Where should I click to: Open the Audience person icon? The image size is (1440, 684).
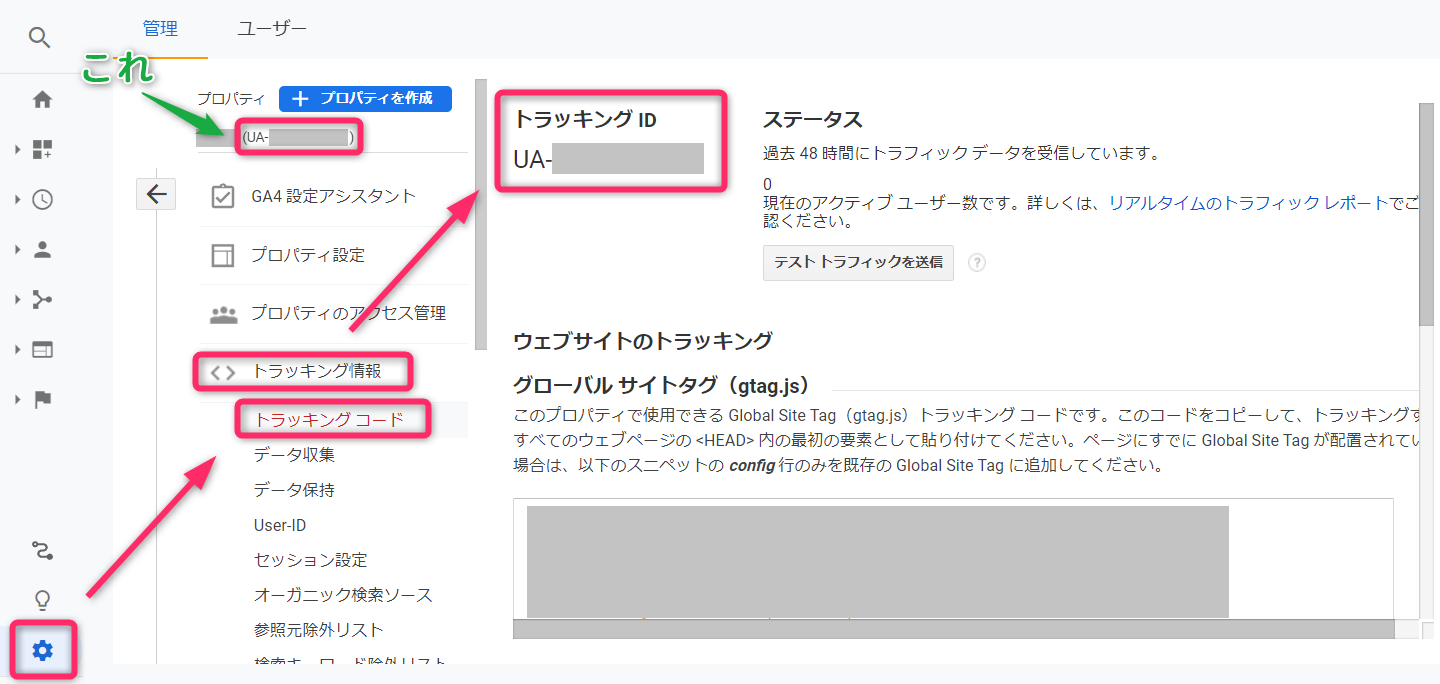click(x=42, y=250)
